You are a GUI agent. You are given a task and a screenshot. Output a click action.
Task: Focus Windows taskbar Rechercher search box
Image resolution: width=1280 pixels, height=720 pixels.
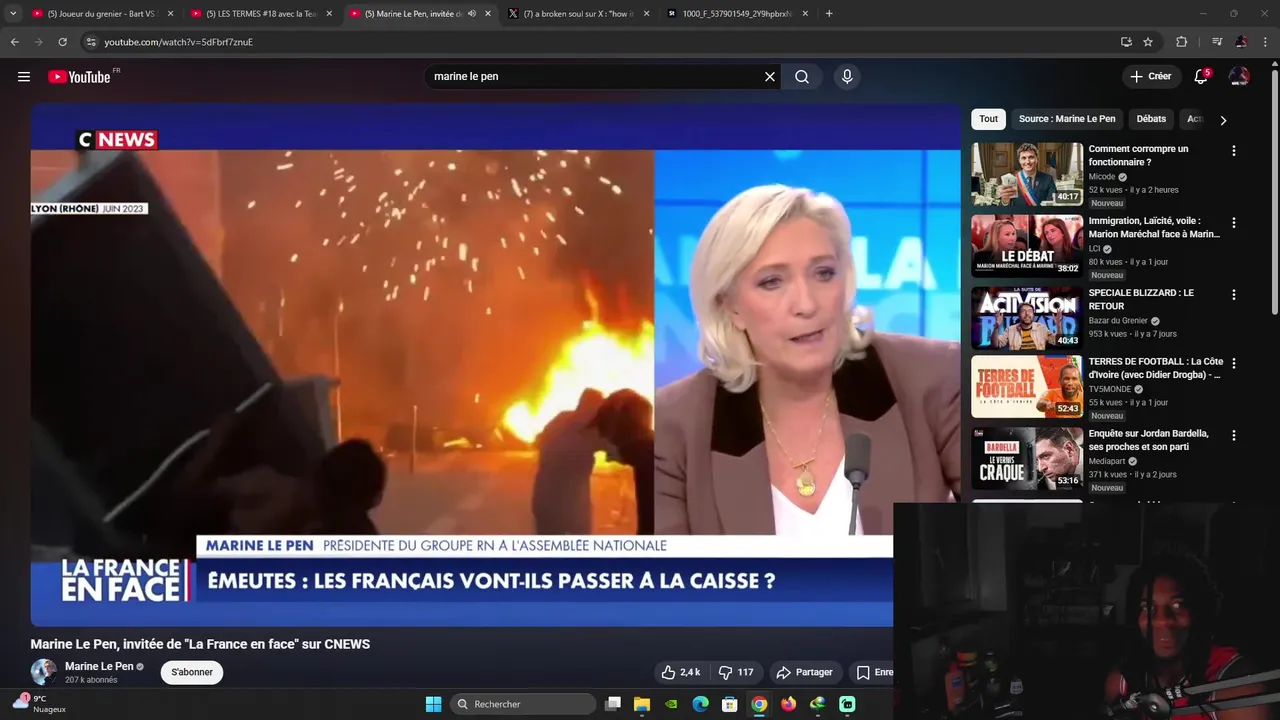point(522,704)
